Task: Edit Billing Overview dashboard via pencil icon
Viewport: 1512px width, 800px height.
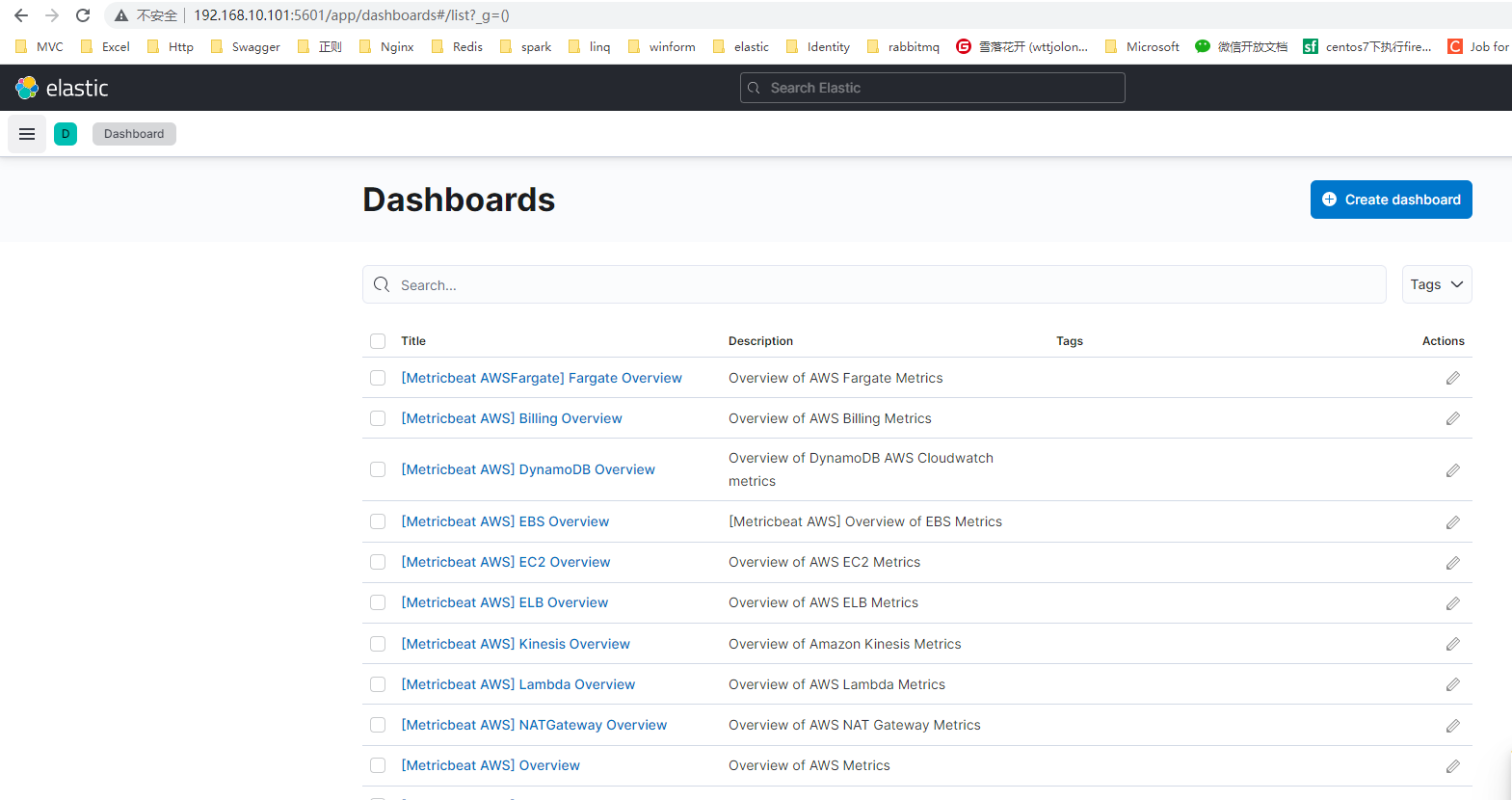Action: pyautogui.click(x=1452, y=418)
